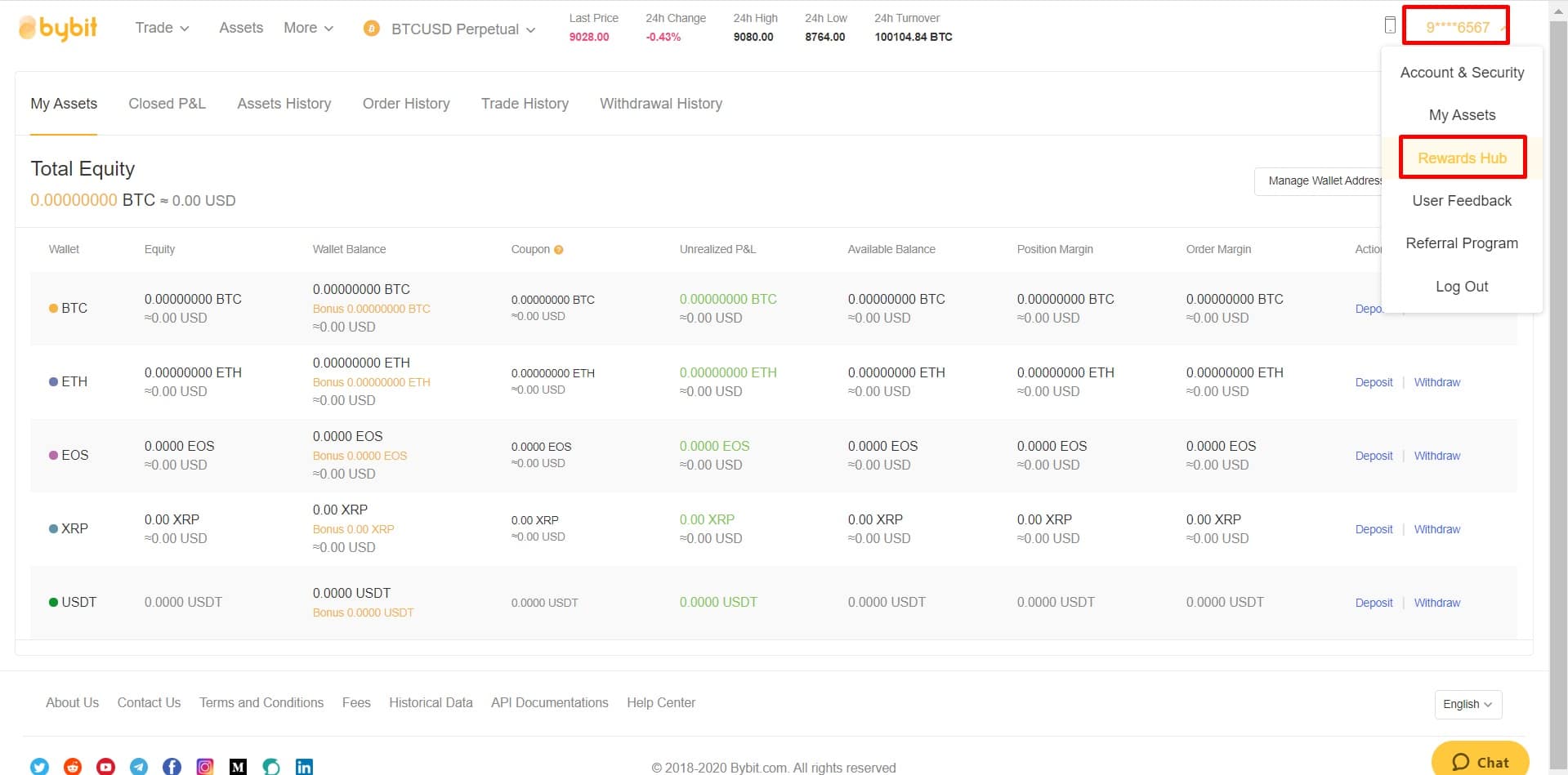
Task: Open the Historical Data footer link
Action: pos(431,702)
